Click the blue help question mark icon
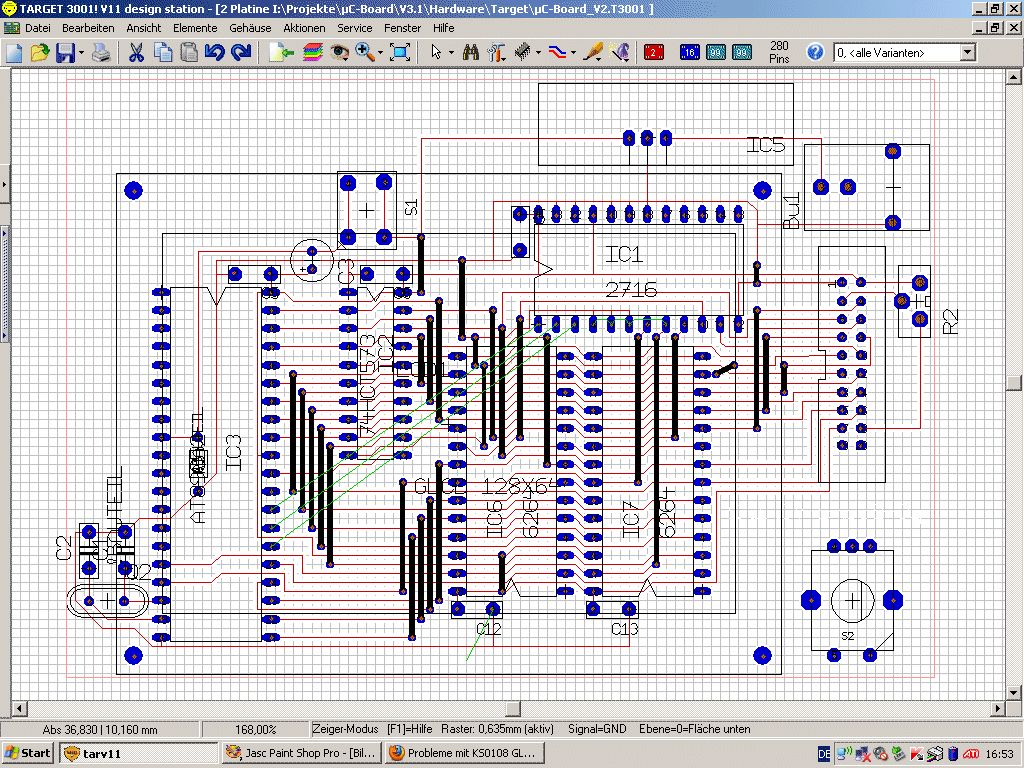The width and height of the screenshot is (1024, 768). [815, 52]
